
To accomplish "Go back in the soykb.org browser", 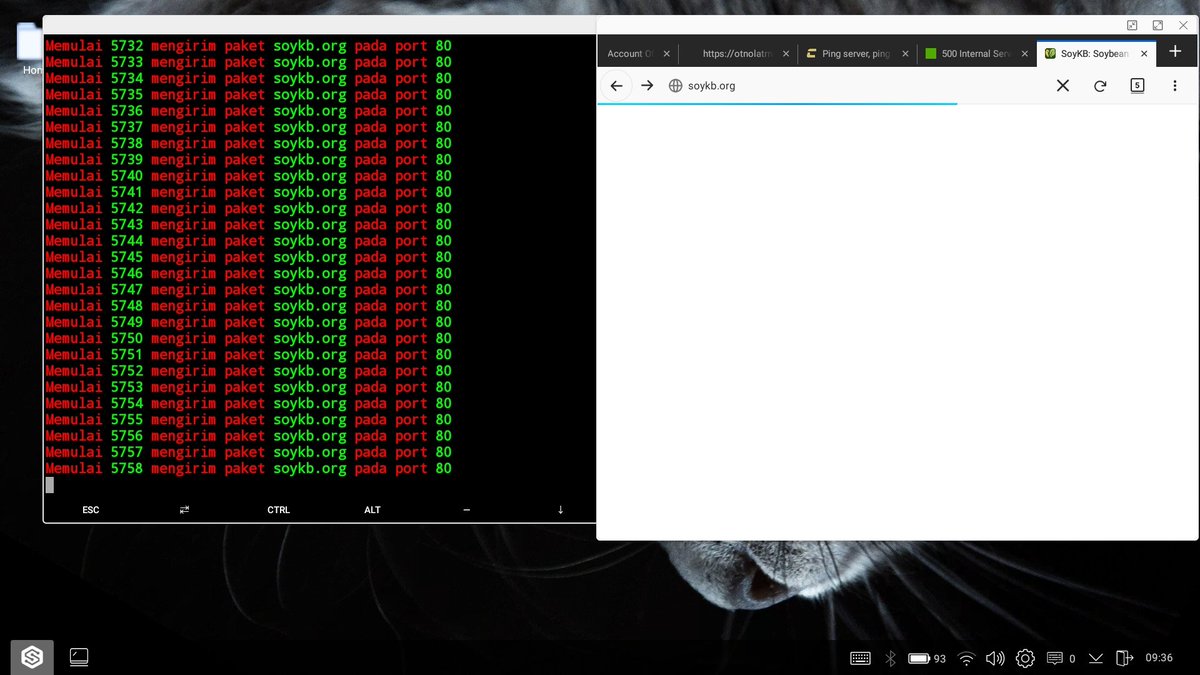I will coord(616,86).
